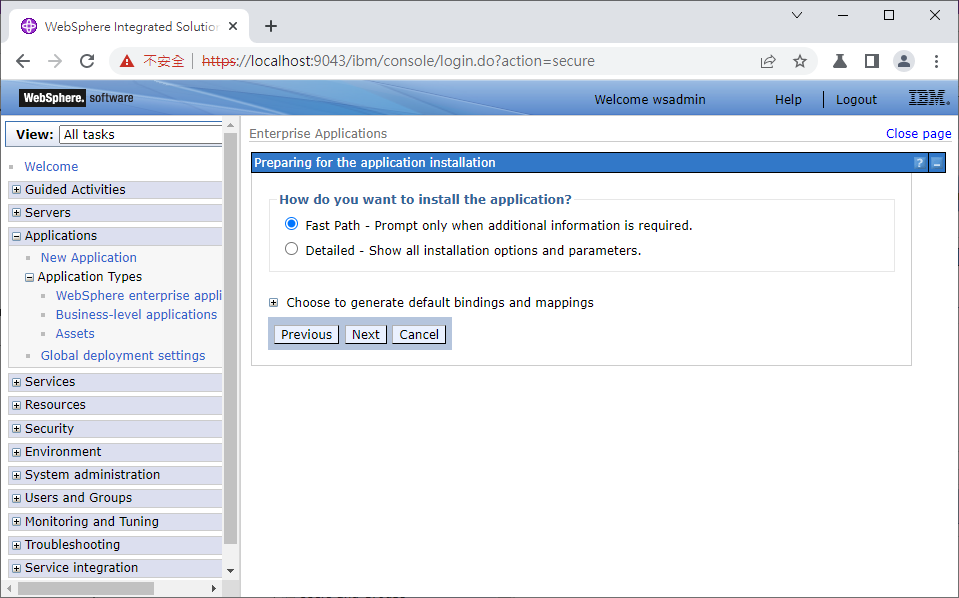Expand Users and Groups section
This screenshot has width=959, height=598.
point(17,499)
